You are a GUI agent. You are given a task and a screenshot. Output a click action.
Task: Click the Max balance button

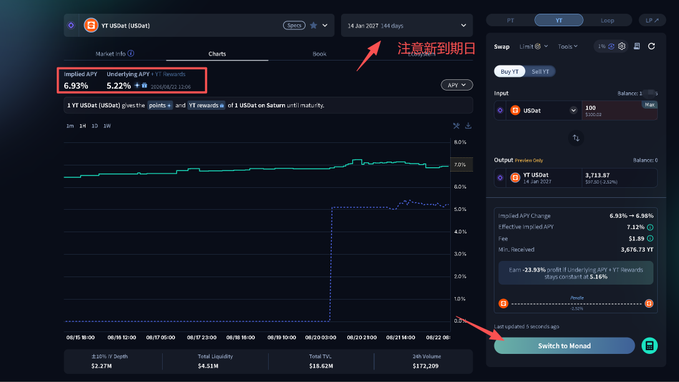pyautogui.click(x=650, y=105)
